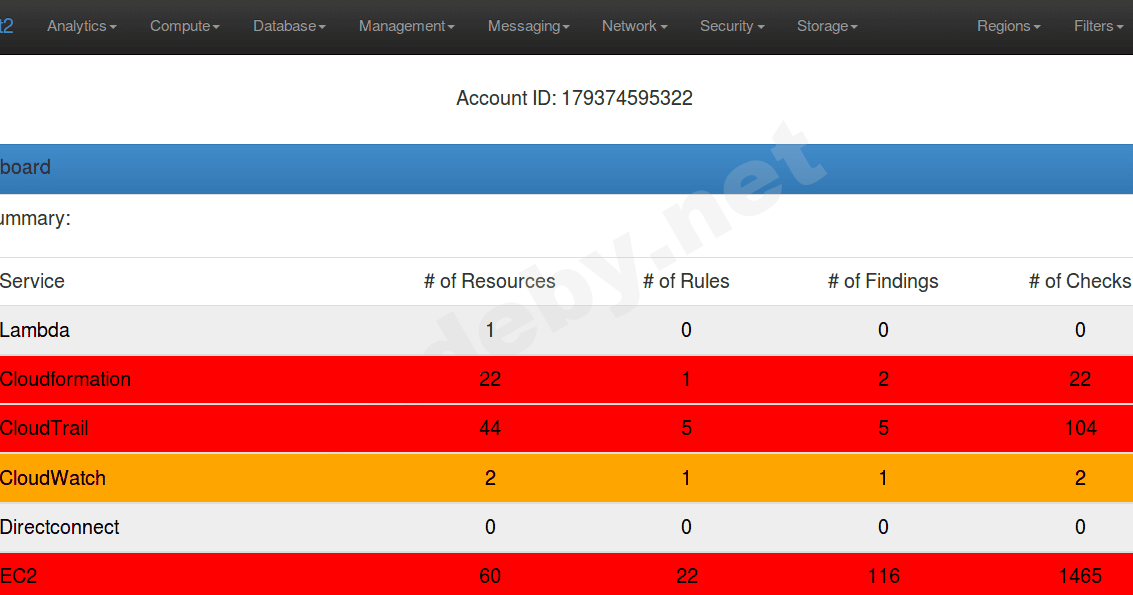Screen dimensions: 1133x595
Task: Sort by the # of Findings column
Action: click(x=883, y=281)
